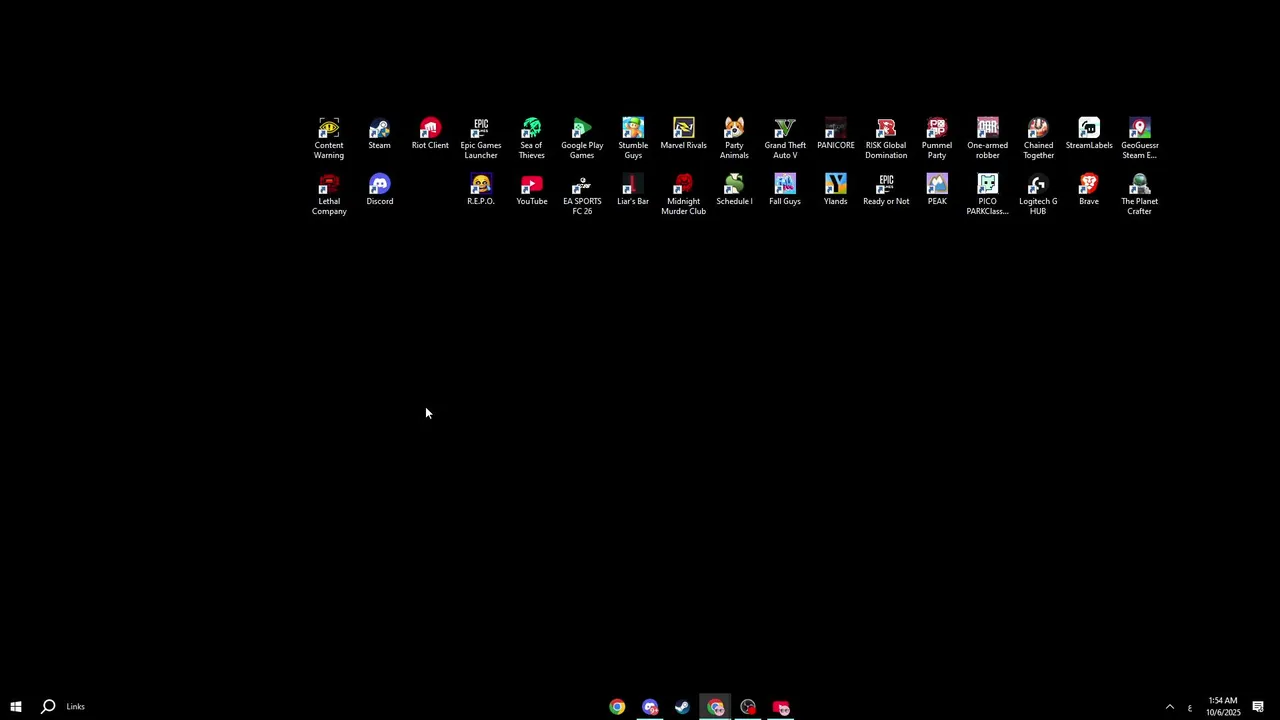
Task: Select the GeoGuessr Steam Edition icon
Action: [x=1140, y=138]
